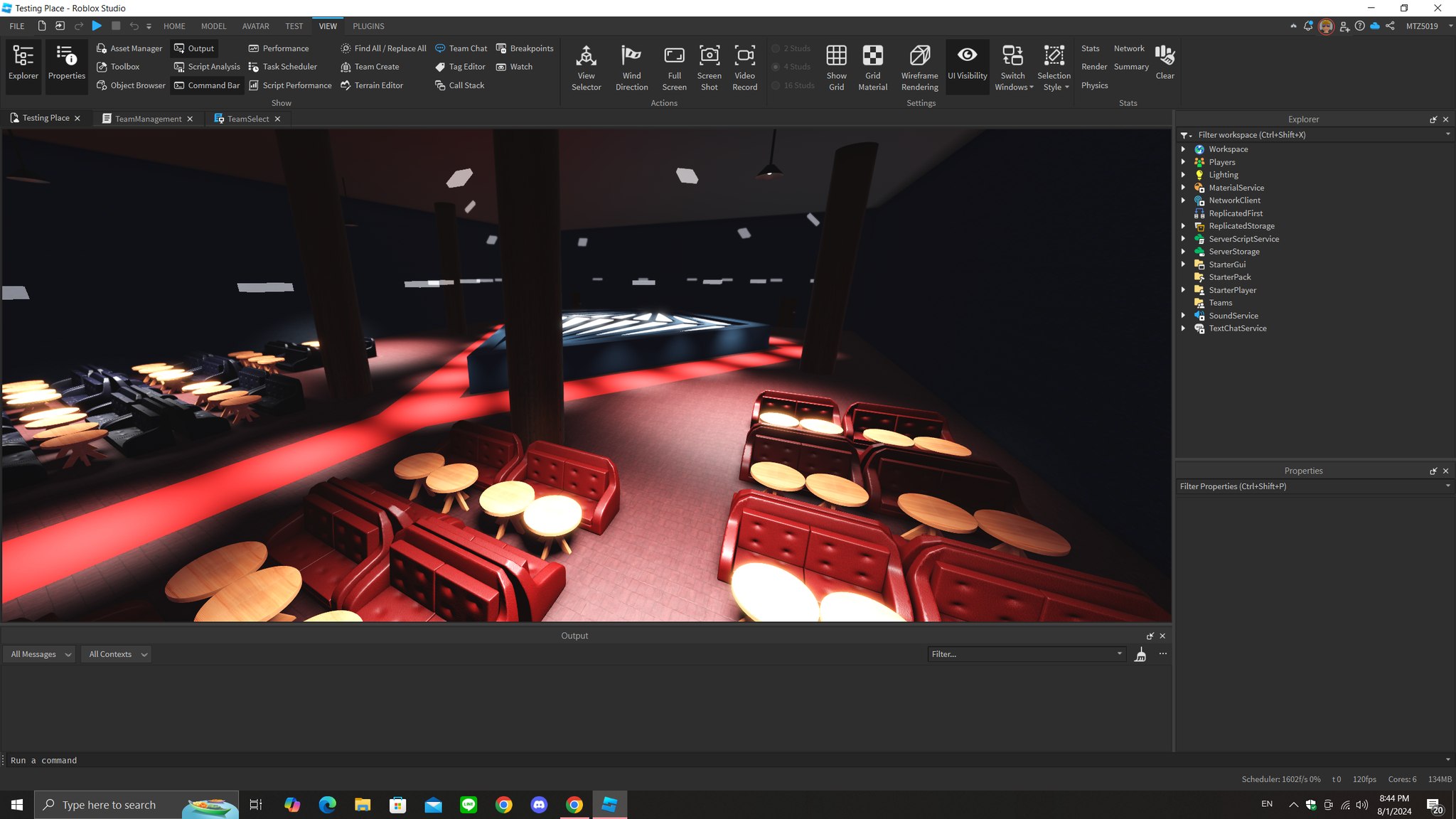This screenshot has height=819, width=1456.
Task: Start Video Record
Action: pyautogui.click(x=744, y=68)
